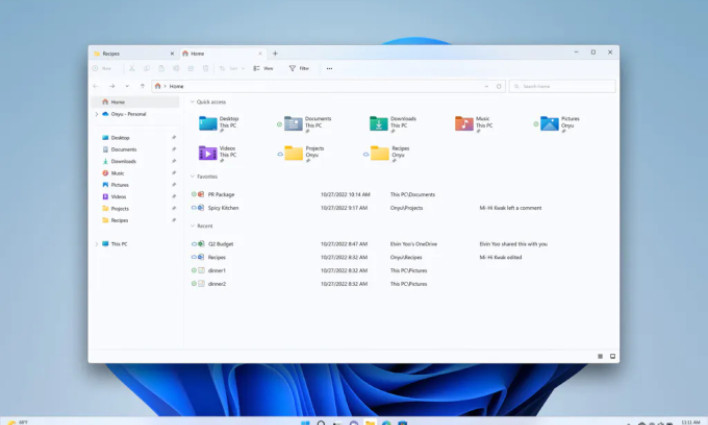
Task: Click the Refresh icon in the address bar
Action: coord(499,86)
